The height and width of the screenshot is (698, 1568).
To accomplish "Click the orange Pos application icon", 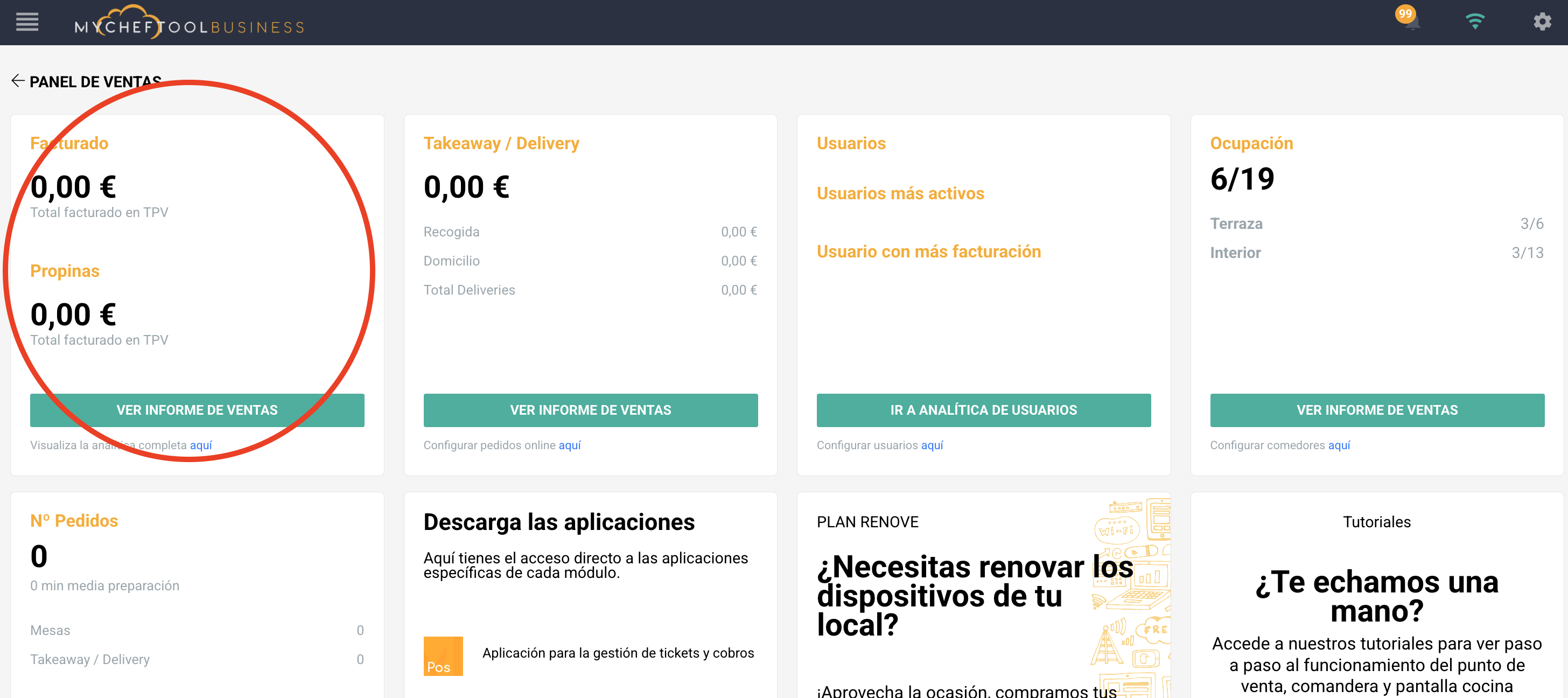I will click(x=443, y=656).
